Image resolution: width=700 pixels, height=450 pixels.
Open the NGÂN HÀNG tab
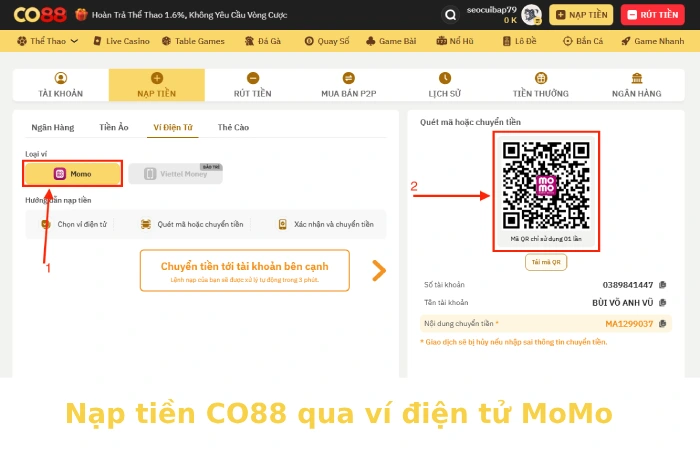coord(637,85)
